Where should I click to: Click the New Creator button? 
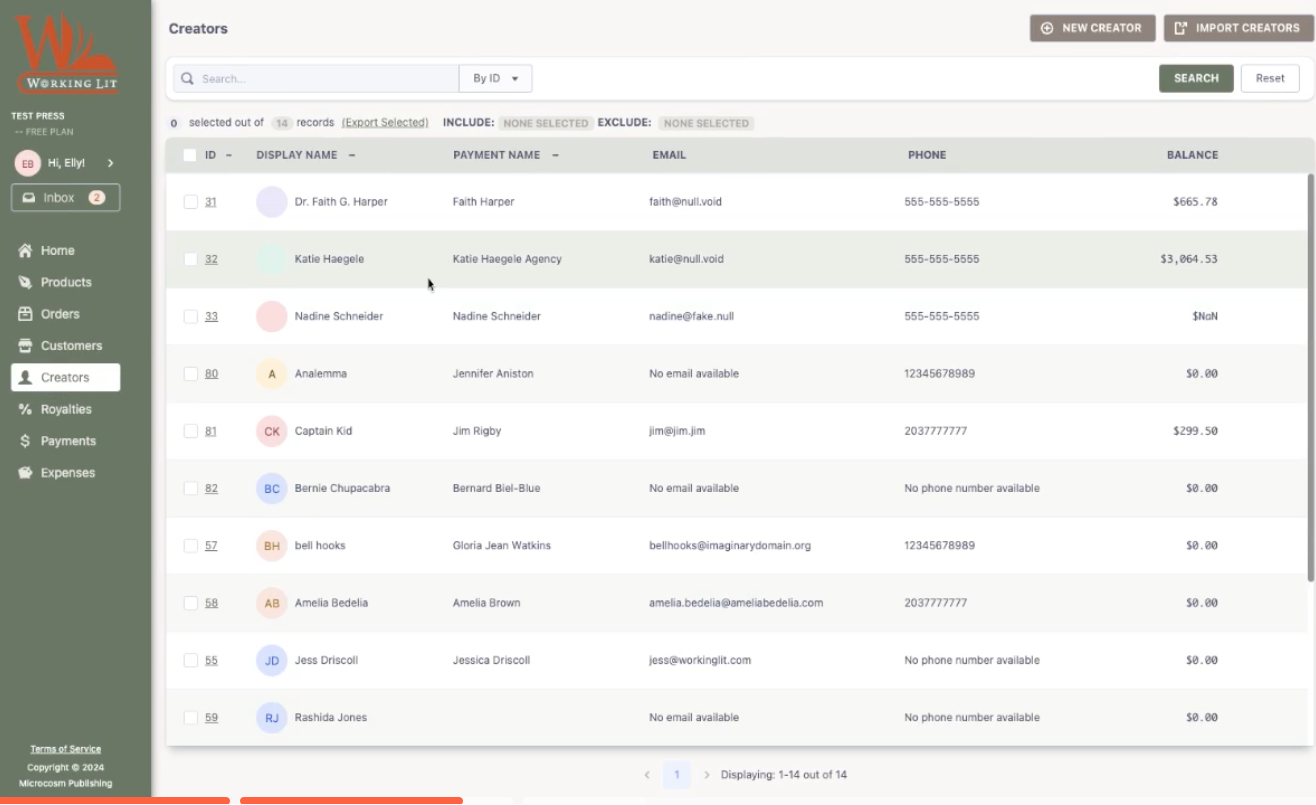(x=1092, y=28)
